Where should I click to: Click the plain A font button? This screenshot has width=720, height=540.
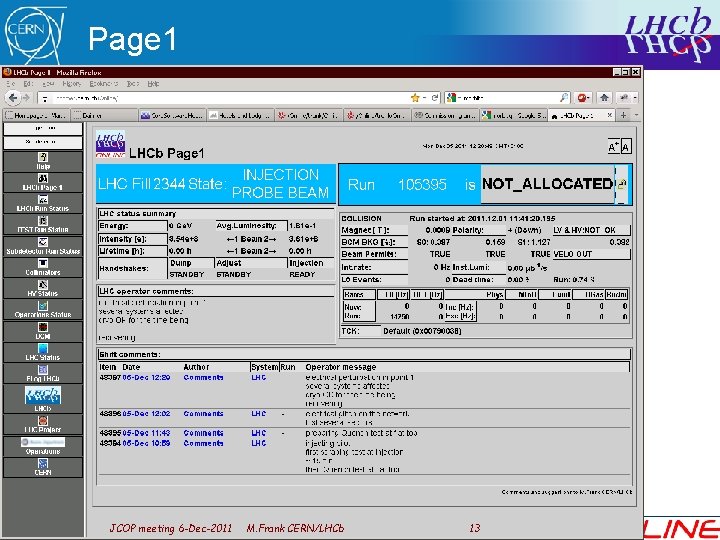(x=626, y=147)
